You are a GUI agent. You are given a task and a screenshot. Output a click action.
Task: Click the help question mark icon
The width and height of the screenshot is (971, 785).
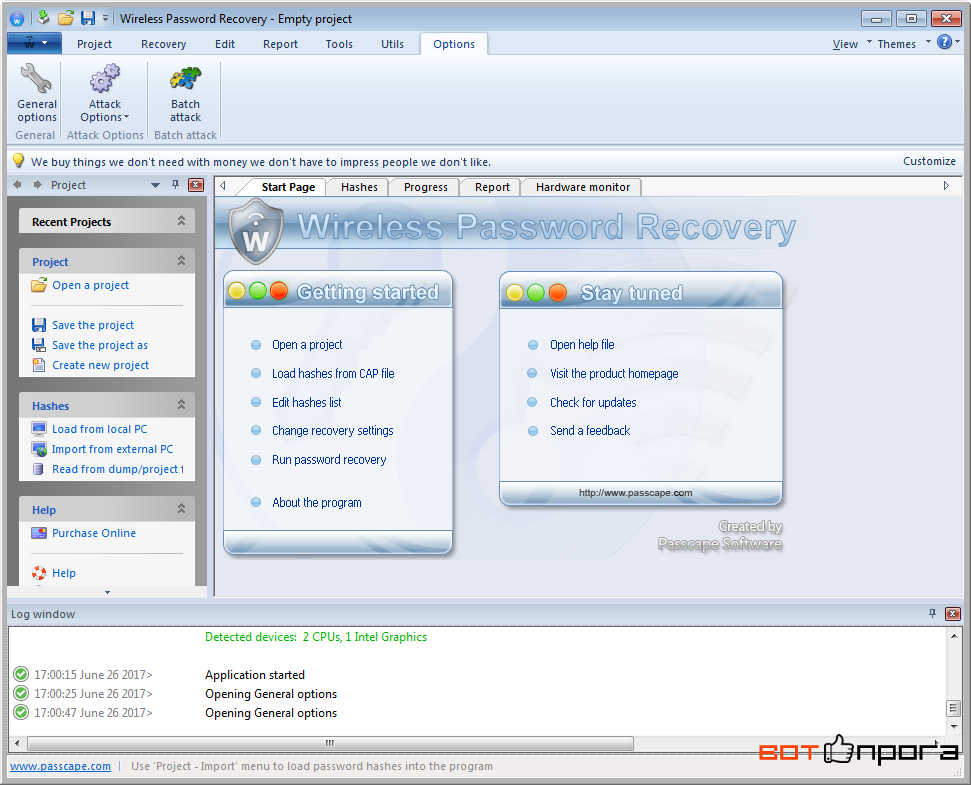944,42
